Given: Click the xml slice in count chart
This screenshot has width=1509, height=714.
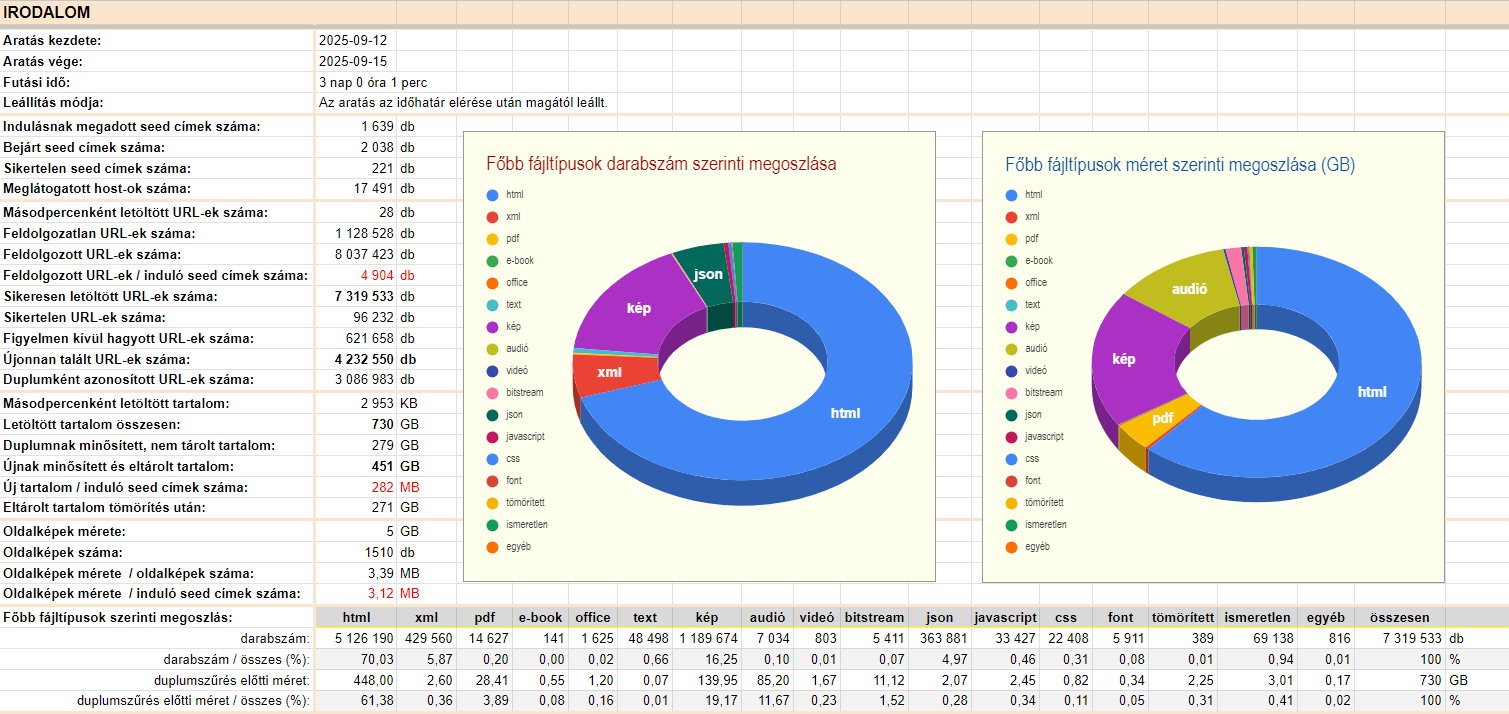Looking at the screenshot, I should pyautogui.click(x=609, y=373).
